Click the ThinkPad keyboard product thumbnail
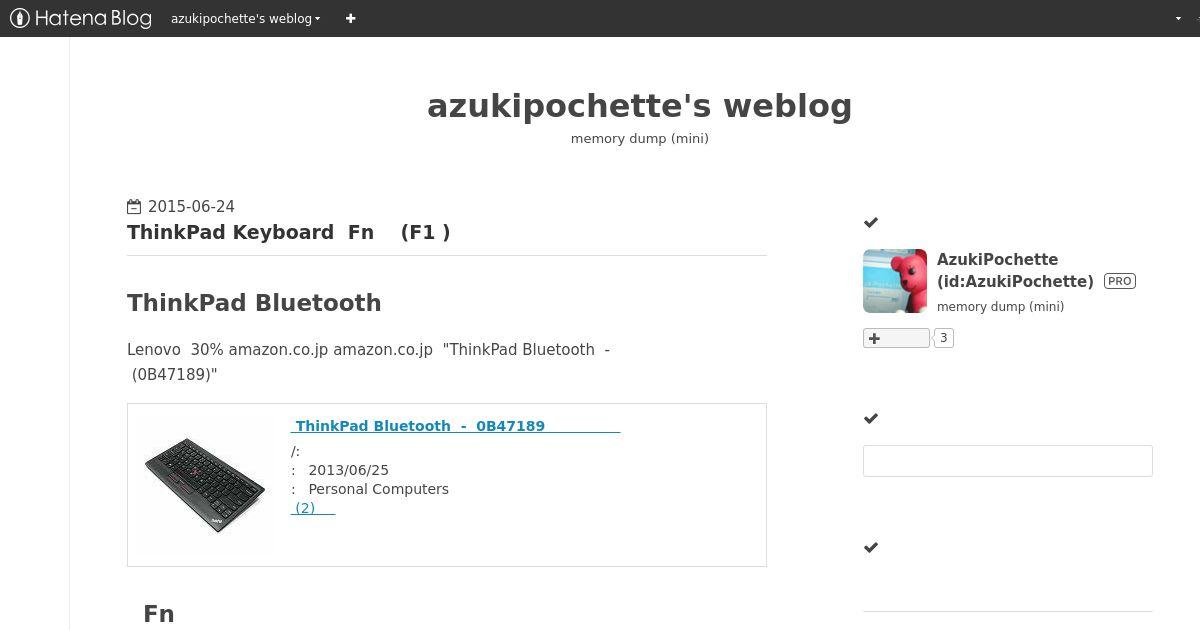Image resolution: width=1200 pixels, height=630 pixels. coord(205,485)
